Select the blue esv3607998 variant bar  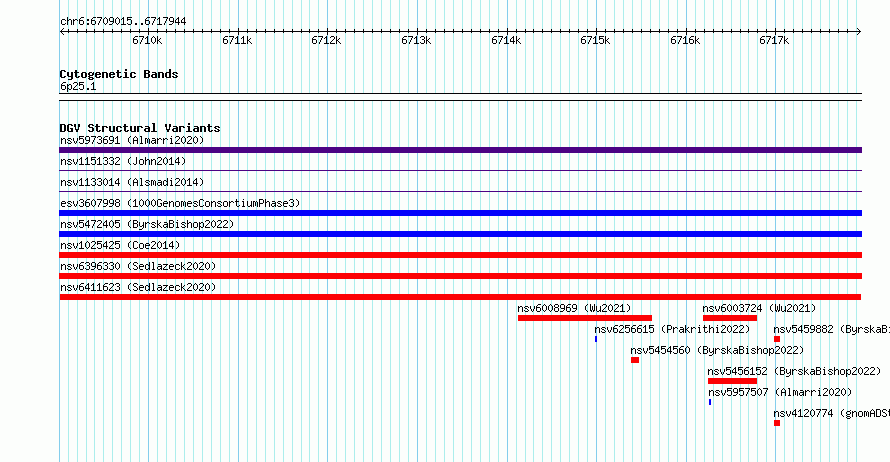click(x=460, y=213)
